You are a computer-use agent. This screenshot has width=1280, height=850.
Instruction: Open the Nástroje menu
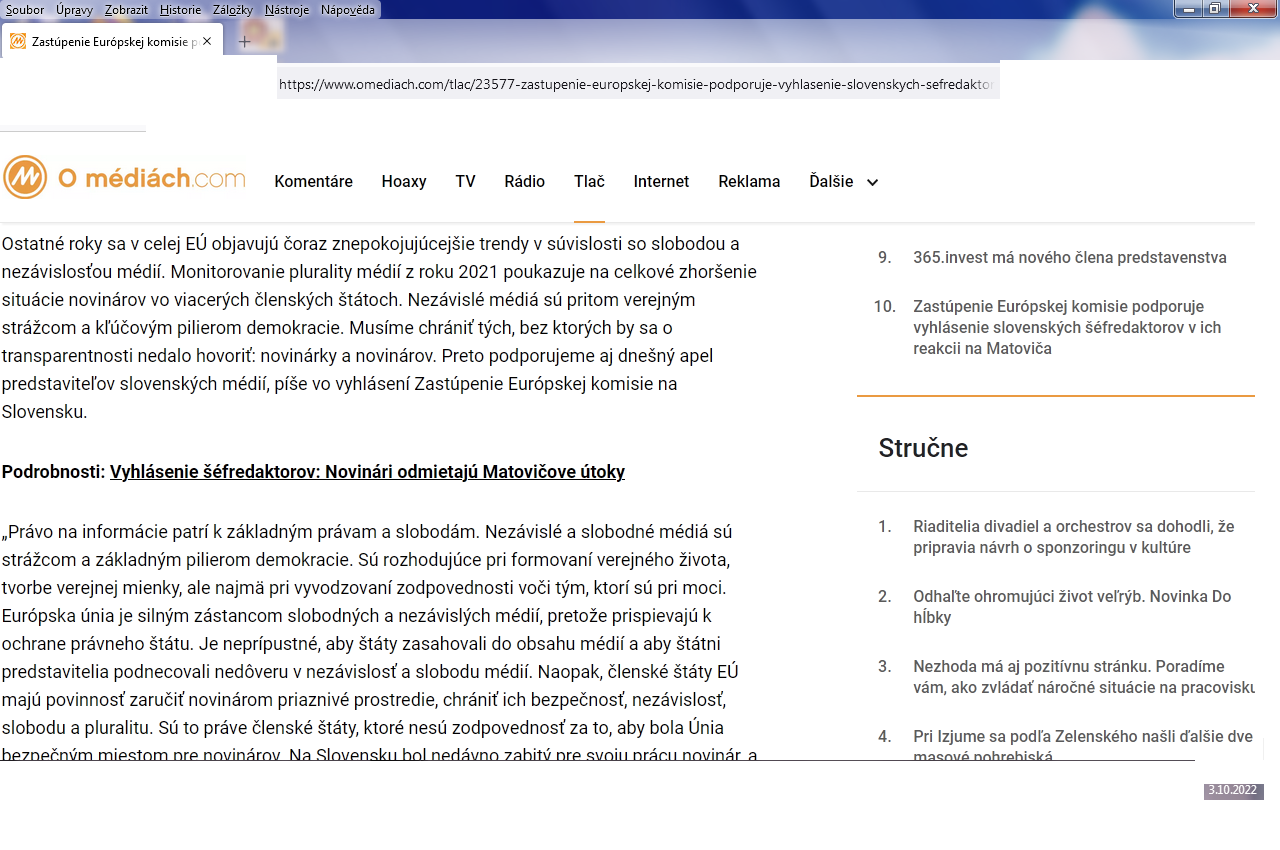[x=287, y=10]
